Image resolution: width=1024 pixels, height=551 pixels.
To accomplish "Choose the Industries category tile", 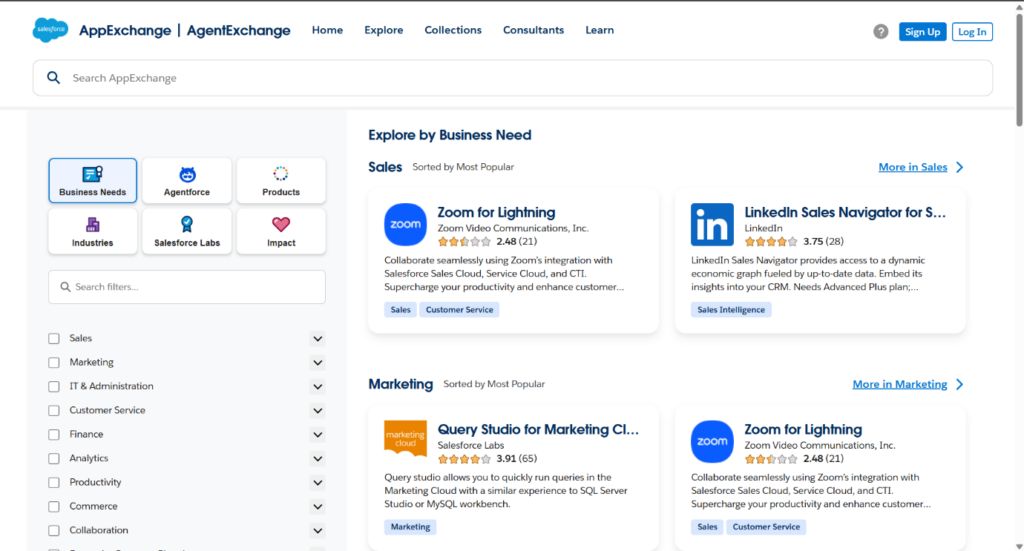I will (93, 231).
